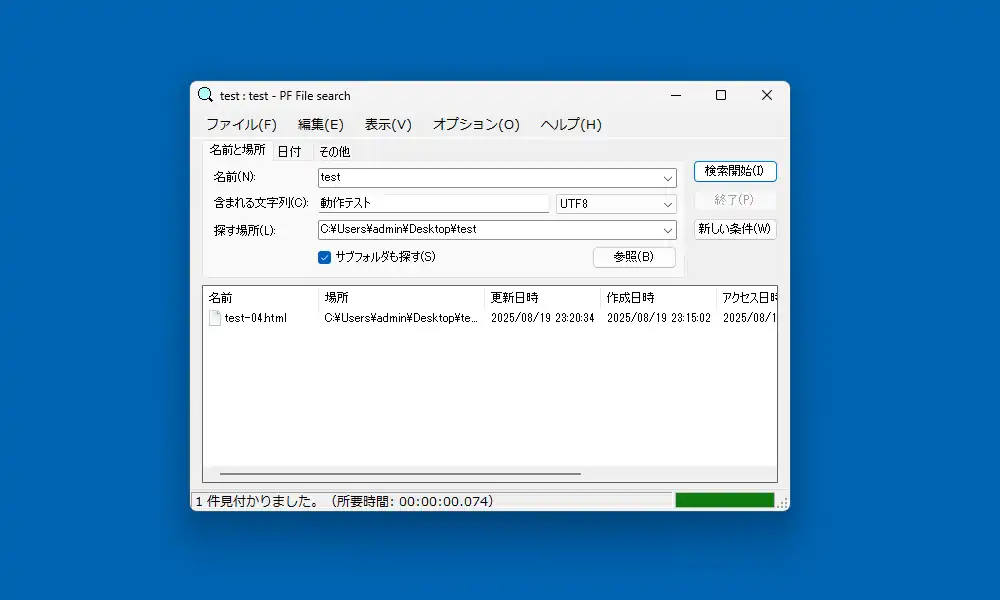
Task: Click the 参照(B) browse button
Action: coord(634,257)
